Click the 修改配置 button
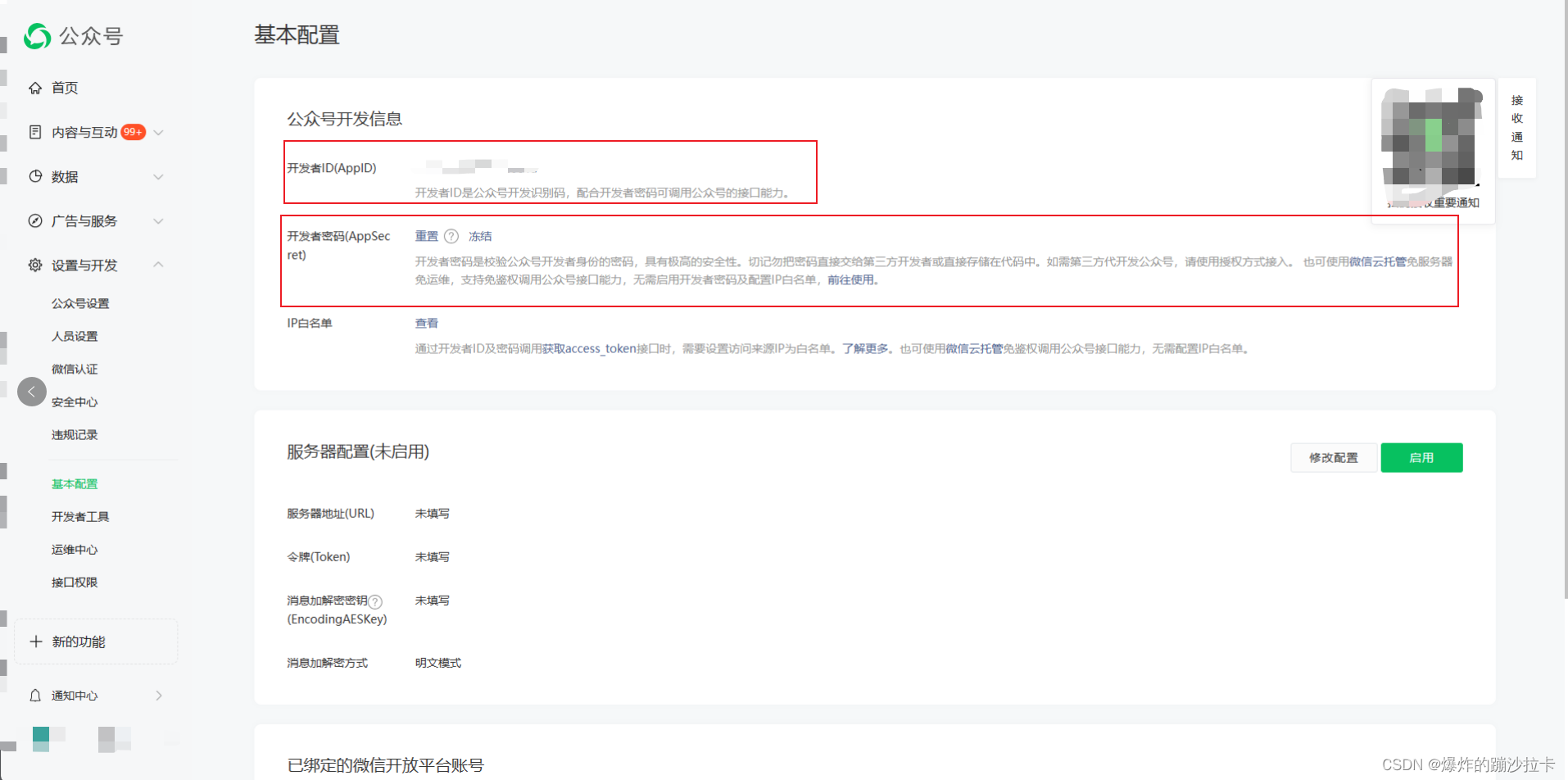This screenshot has width=1568, height=780. (1334, 458)
